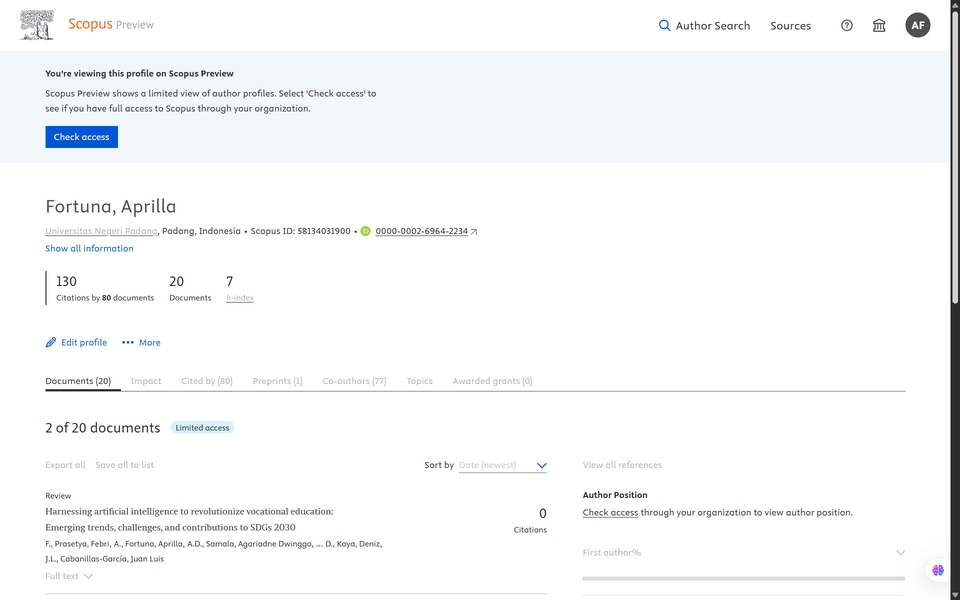Switch to the Impact tab
This screenshot has height=600, width=960.
[x=146, y=381]
